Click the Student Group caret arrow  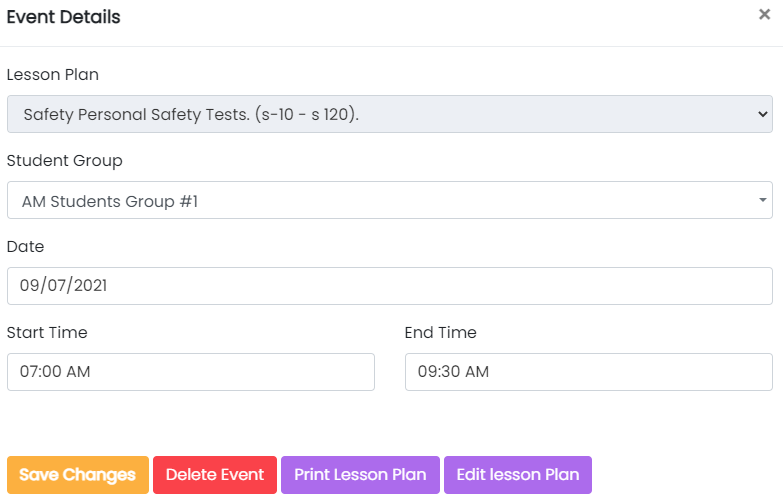coord(763,200)
